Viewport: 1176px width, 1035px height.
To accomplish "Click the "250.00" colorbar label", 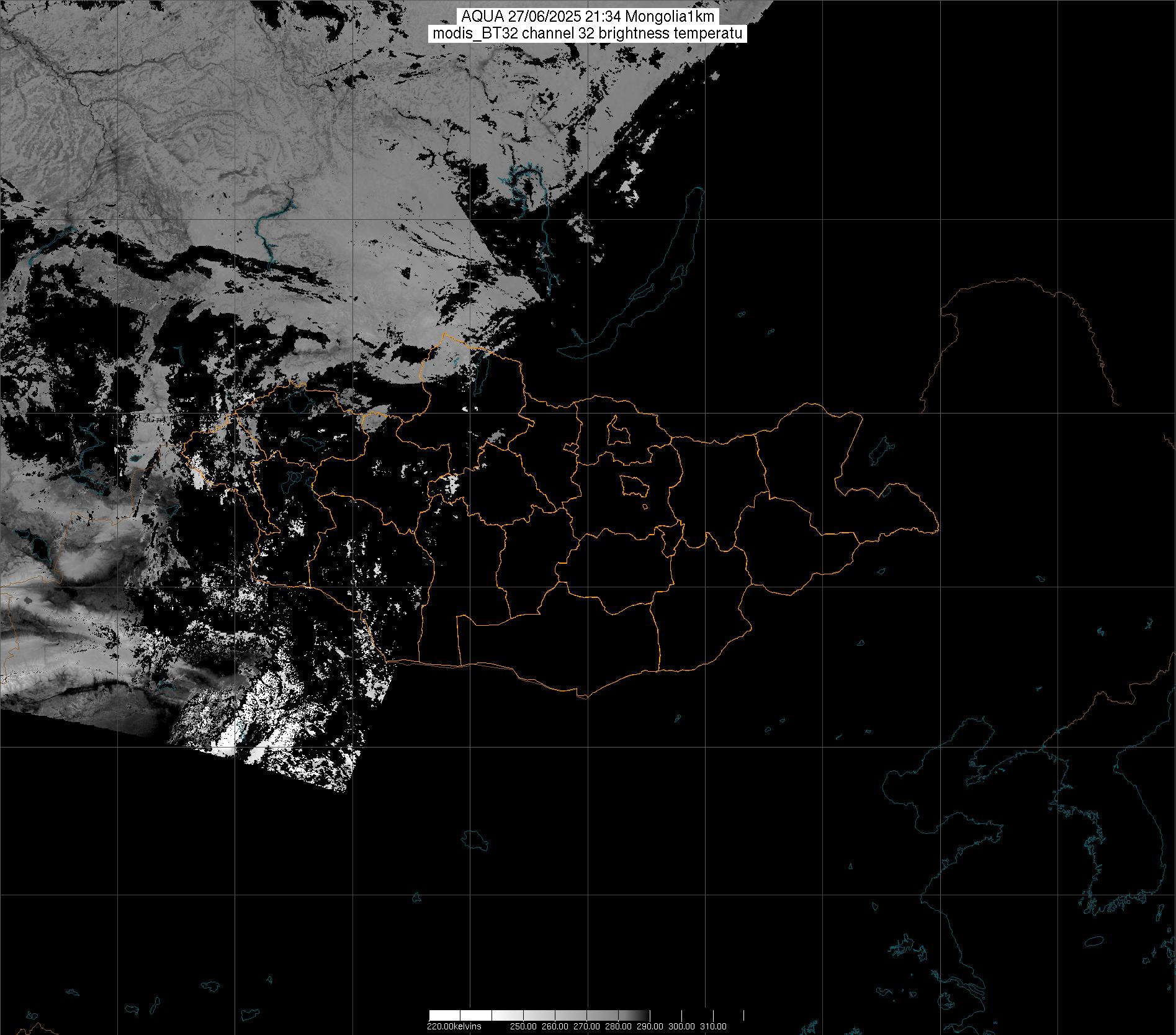I will (x=523, y=1026).
